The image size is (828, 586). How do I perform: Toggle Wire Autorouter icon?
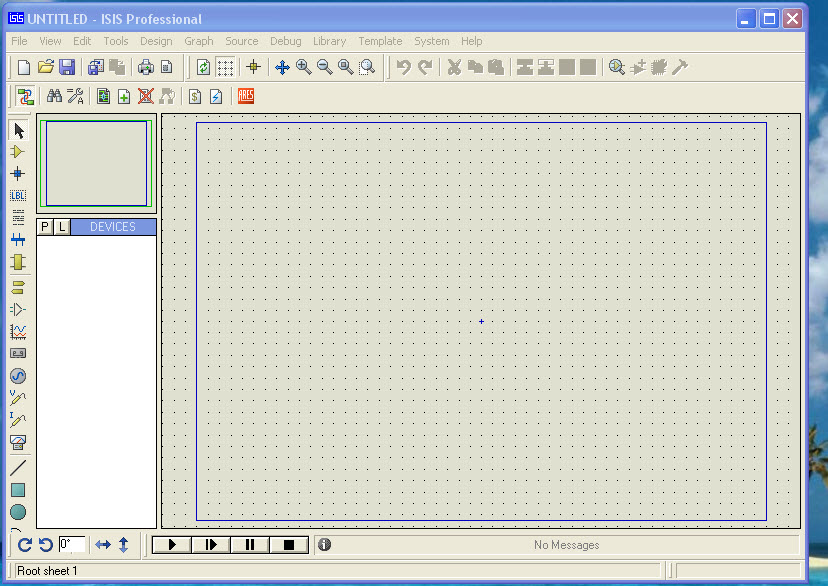click(25, 97)
